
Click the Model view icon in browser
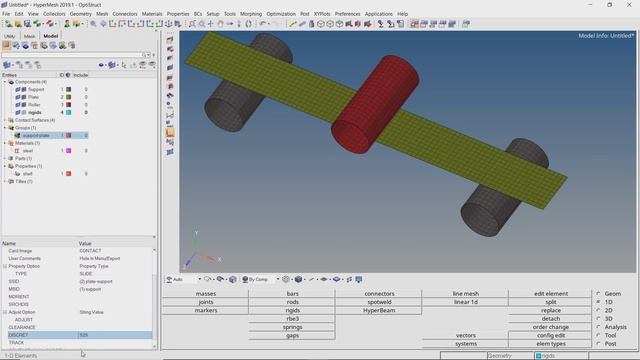(x=7, y=45)
